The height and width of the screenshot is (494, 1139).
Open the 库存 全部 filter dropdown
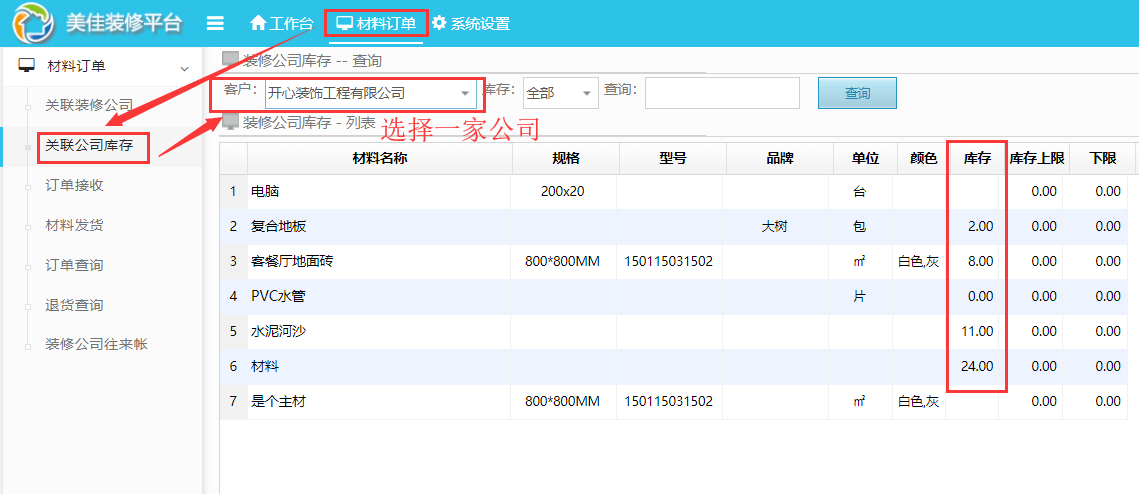(587, 93)
